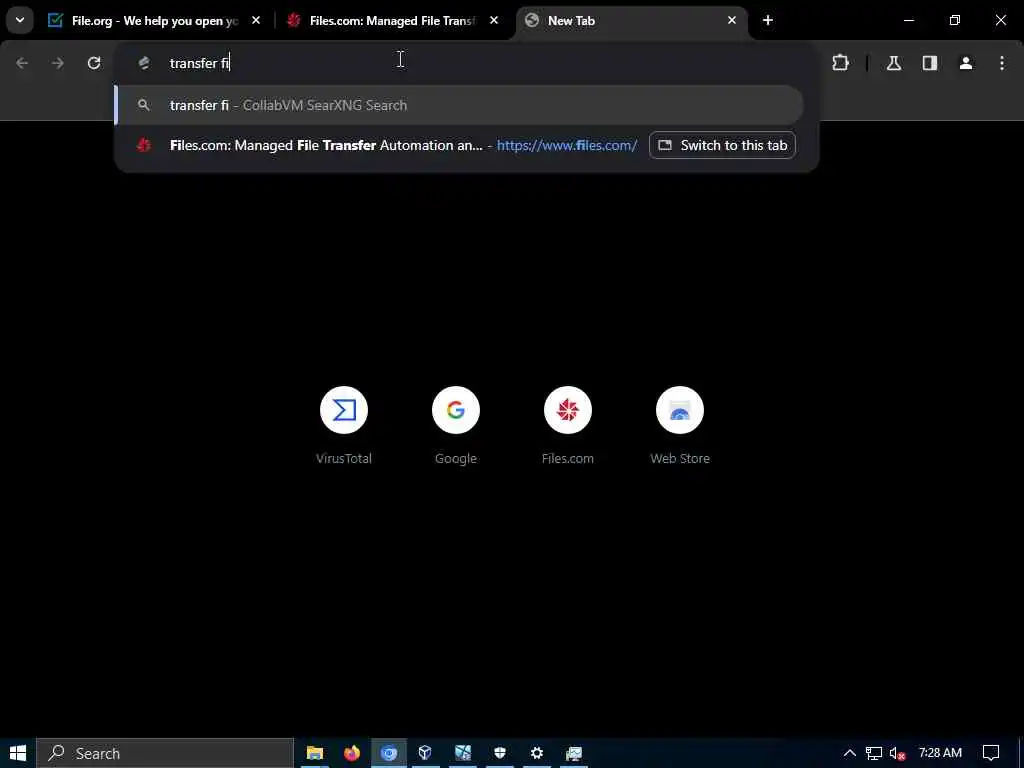Click the muted volume tray icon
1024x768 pixels.
(x=897, y=754)
